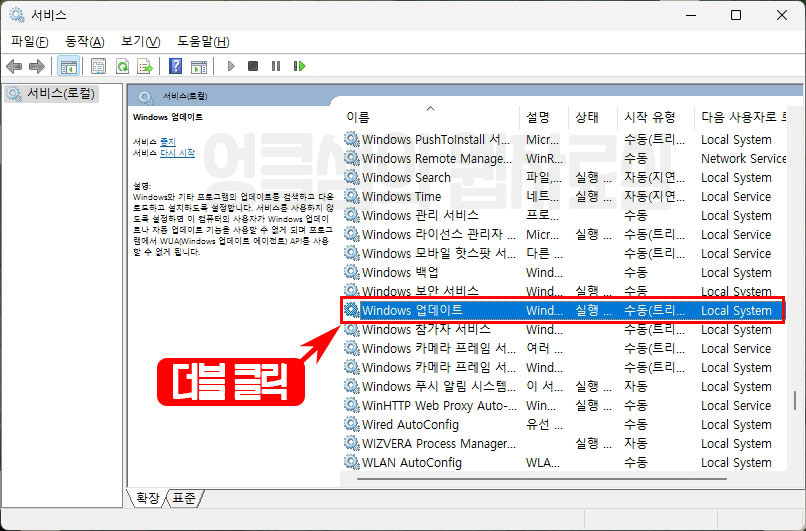Select the Windows 보안 서비스 row
The image size is (806, 531).
[563, 291]
